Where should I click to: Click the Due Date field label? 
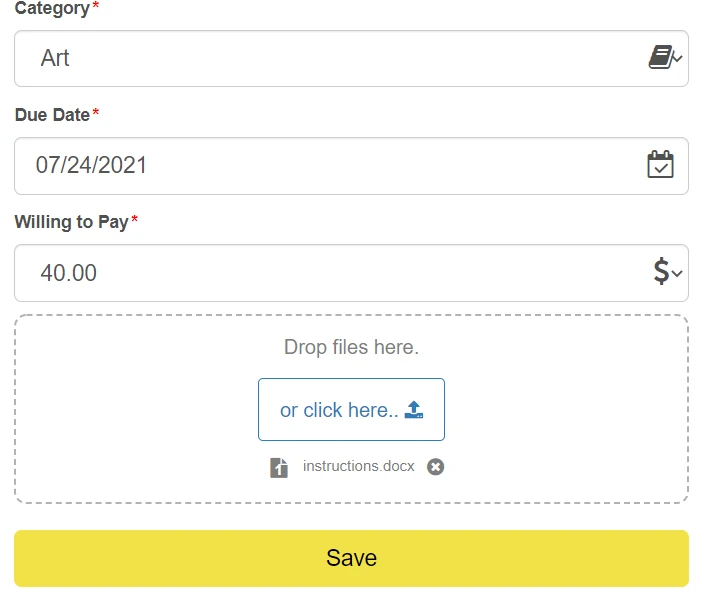[x=52, y=115]
